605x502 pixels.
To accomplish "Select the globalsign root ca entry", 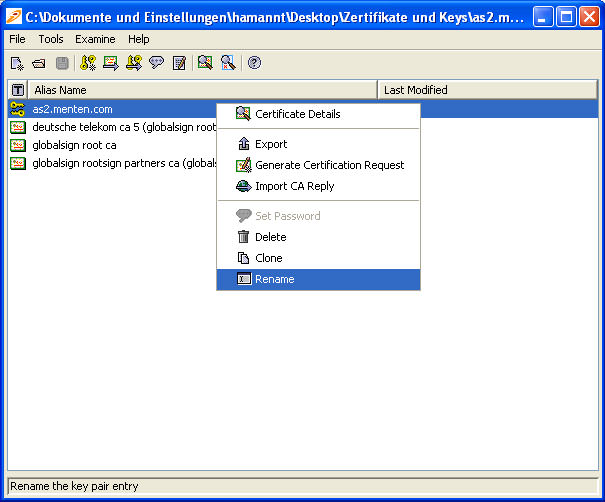I will [74, 145].
